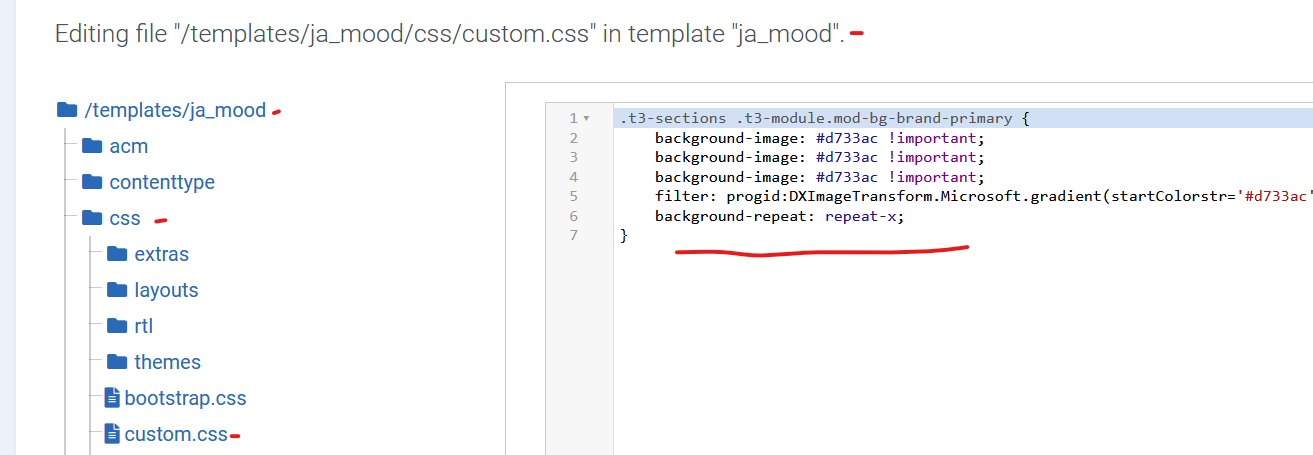This screenshot has width=1313, height=455.
Task: Expand the contenttype folder label
Action: 162,182
